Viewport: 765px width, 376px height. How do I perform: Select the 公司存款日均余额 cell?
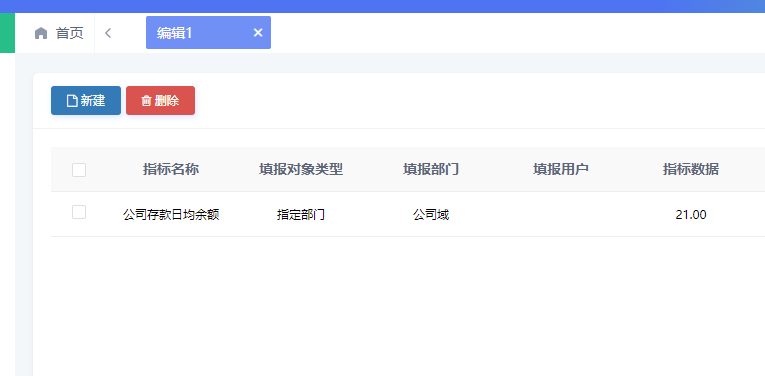tap(171, 215)
